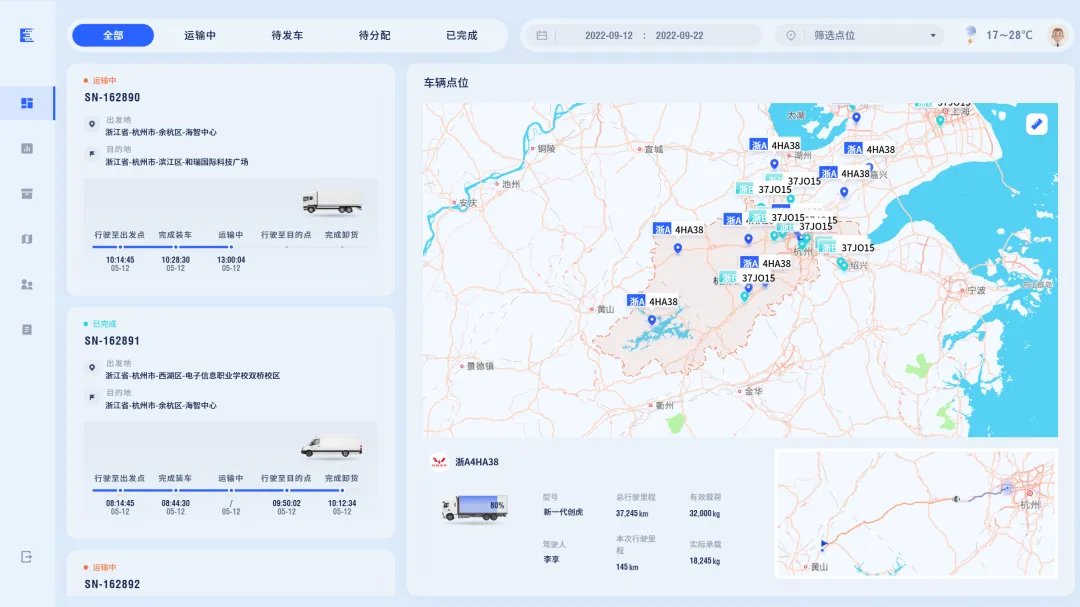Click the orders archive icon in sidebar
Viewport: 1080px width, 607px height.
tap(28, 193)
